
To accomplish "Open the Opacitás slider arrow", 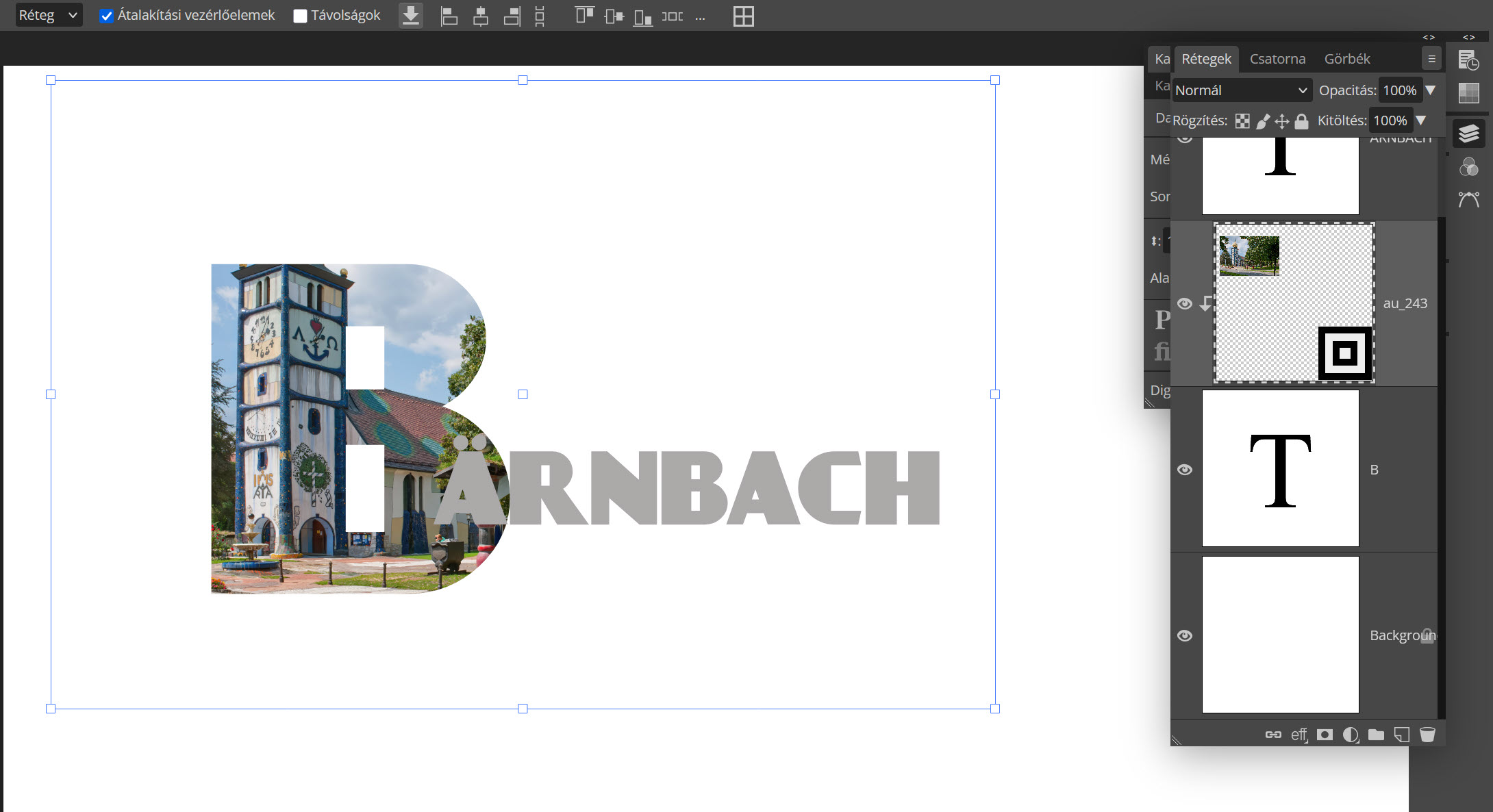I will click(x=1430, y=90).
